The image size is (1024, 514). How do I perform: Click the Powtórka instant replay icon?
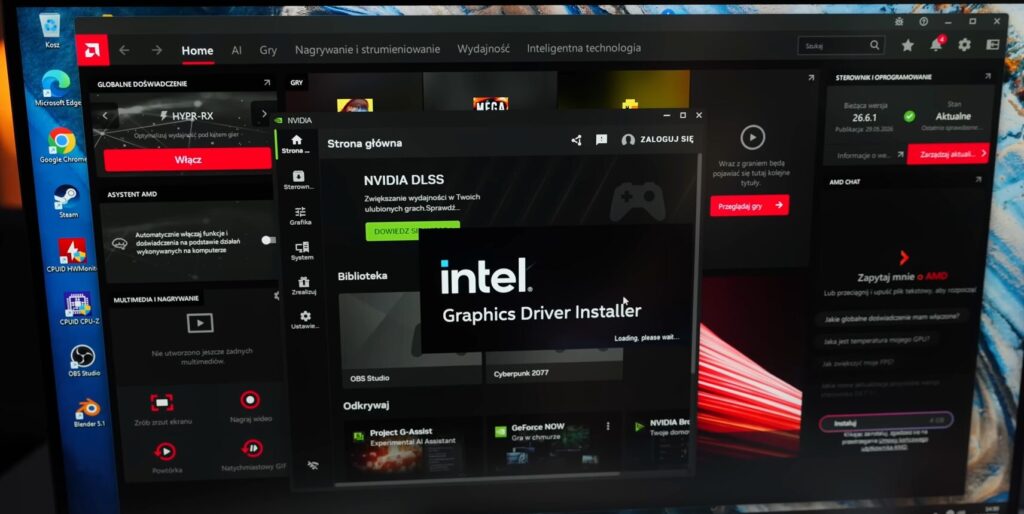(165, 451)
